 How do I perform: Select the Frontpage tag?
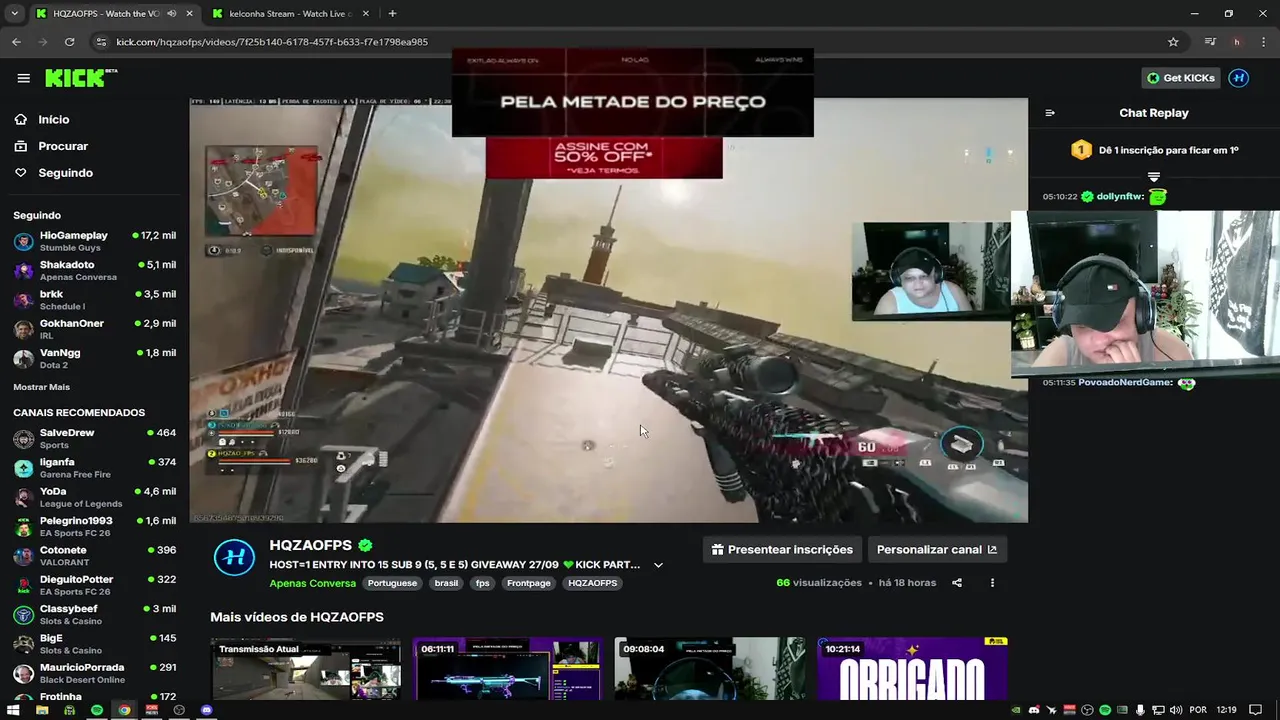[529, 583]
